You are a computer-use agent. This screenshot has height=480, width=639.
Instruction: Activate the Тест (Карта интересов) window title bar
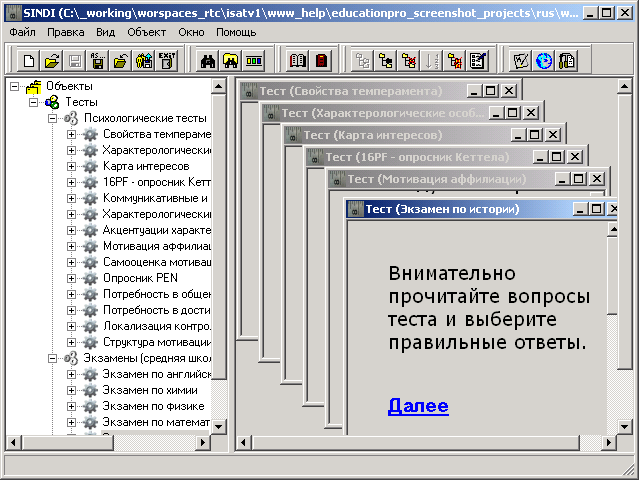(400, 134)
